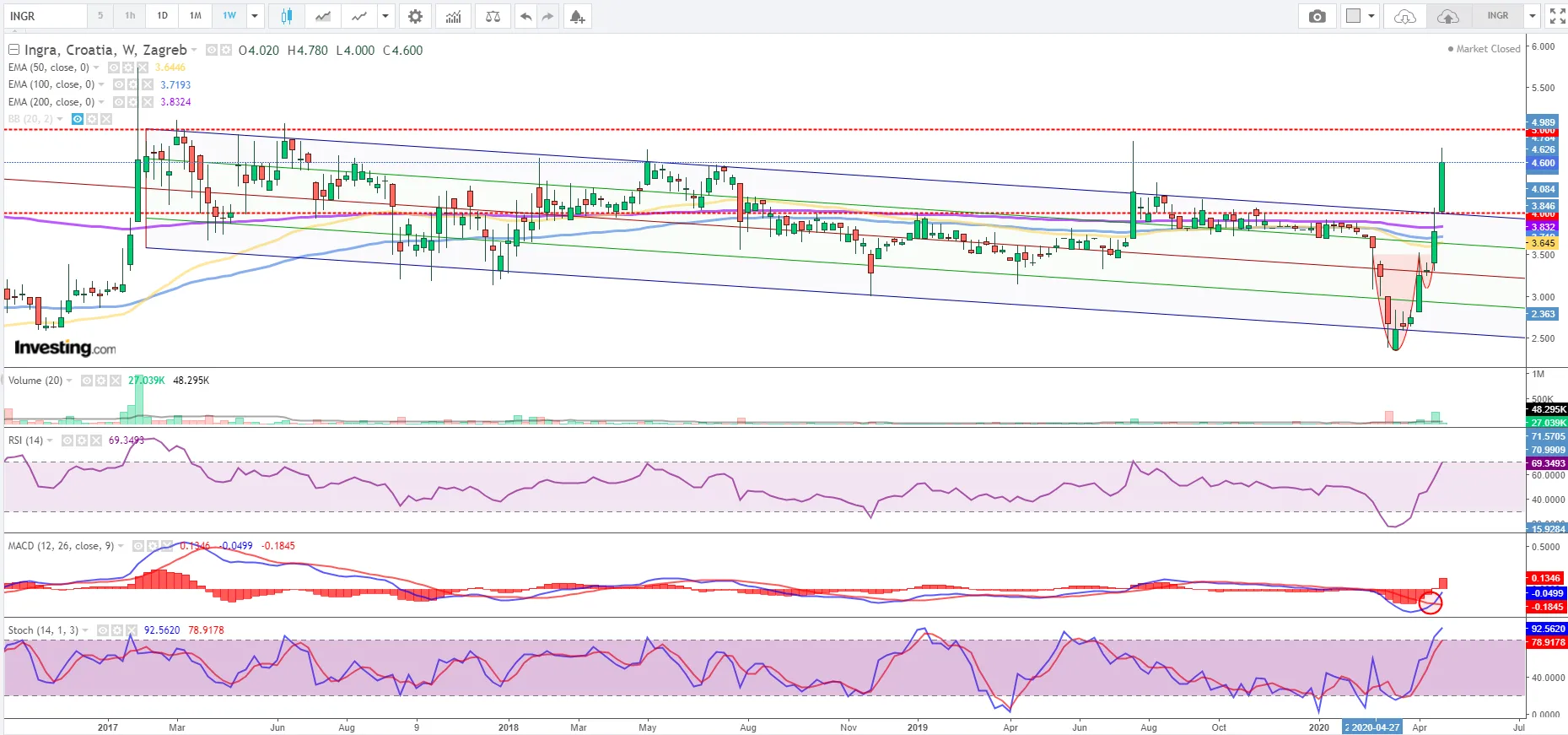The width and height of the screenshot is (1568, 735).
Task: Take a chart snapshot with camera
Action: coord(1317,16)
